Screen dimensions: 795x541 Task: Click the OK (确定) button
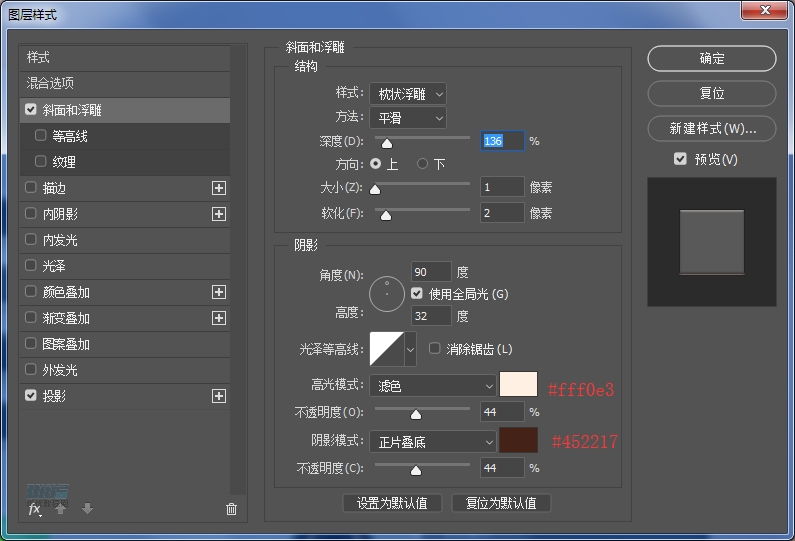711,59
